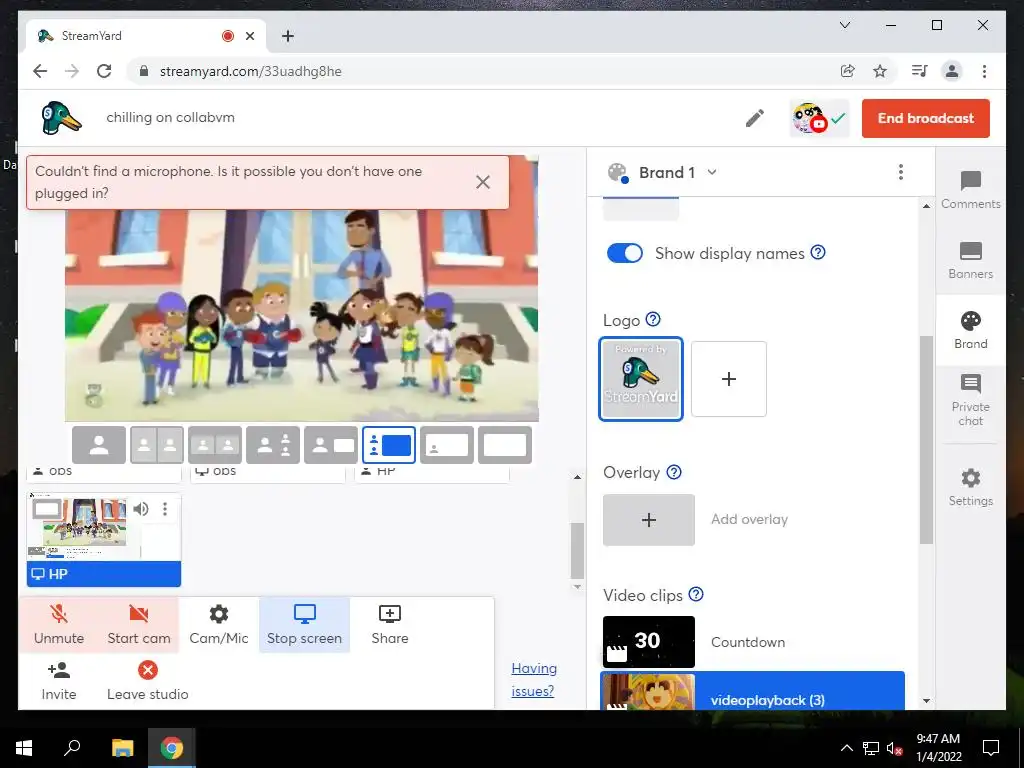Image resolution: width=1024 pixels, height=768 pixels.
Task: Go back in the browser
Action: pos(40,71)
